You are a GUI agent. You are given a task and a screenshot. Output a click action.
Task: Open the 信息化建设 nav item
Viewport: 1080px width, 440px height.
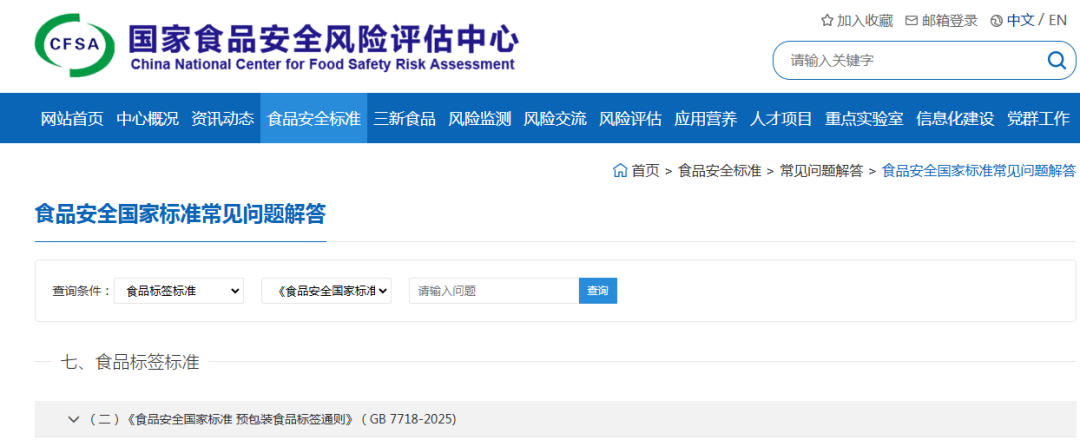click(955, 118)
